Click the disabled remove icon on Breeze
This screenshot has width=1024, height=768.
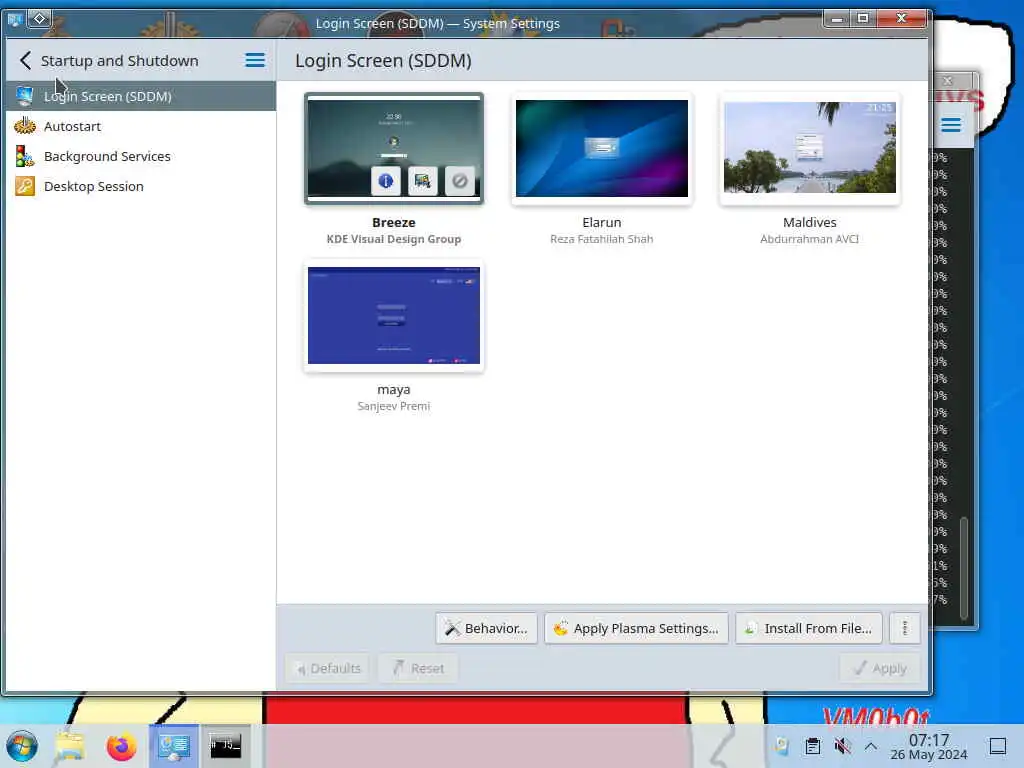point(460,180)
